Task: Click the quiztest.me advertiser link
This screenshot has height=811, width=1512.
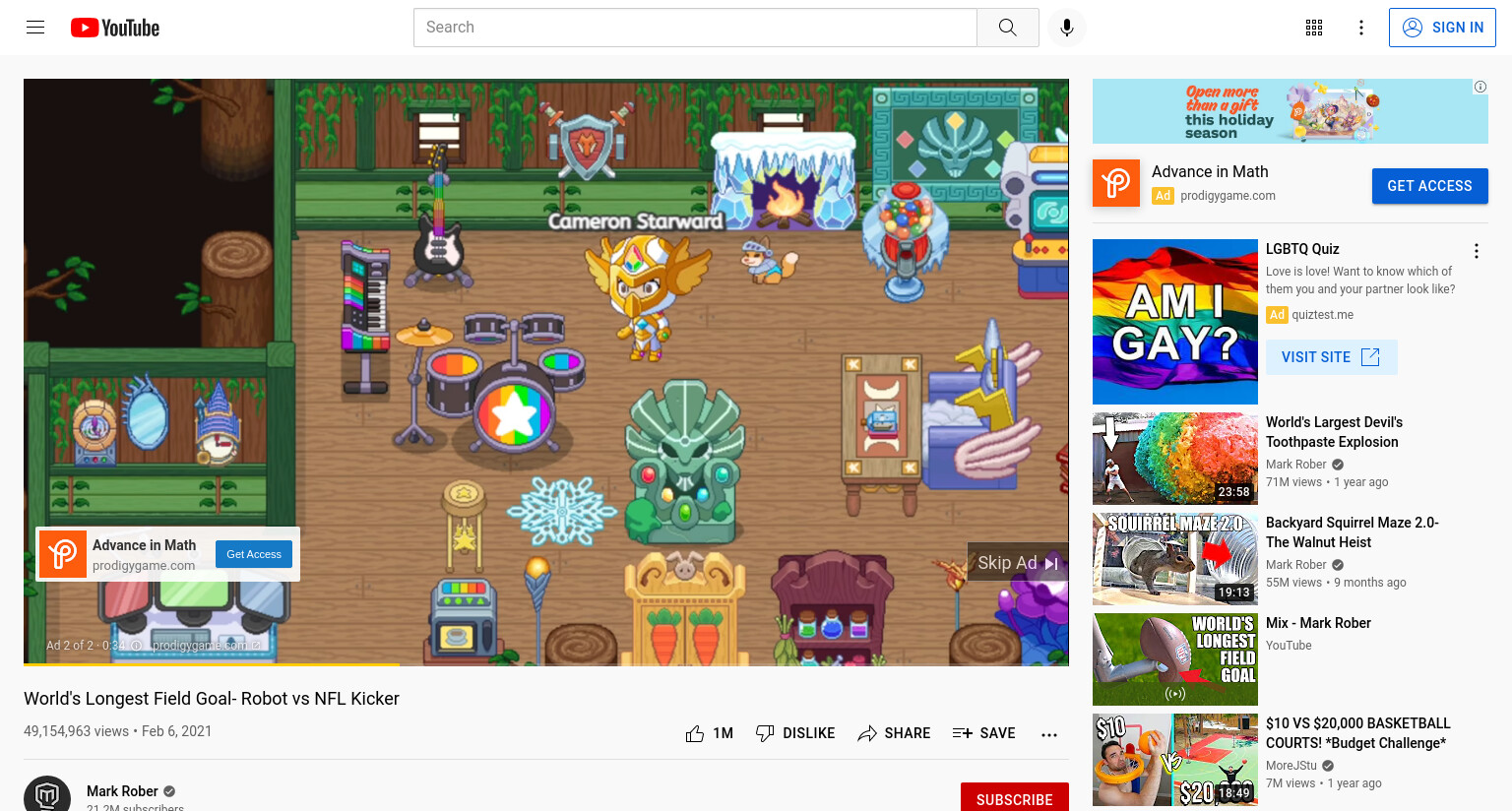Action: pyautogui.click(x=1322, y=315)
